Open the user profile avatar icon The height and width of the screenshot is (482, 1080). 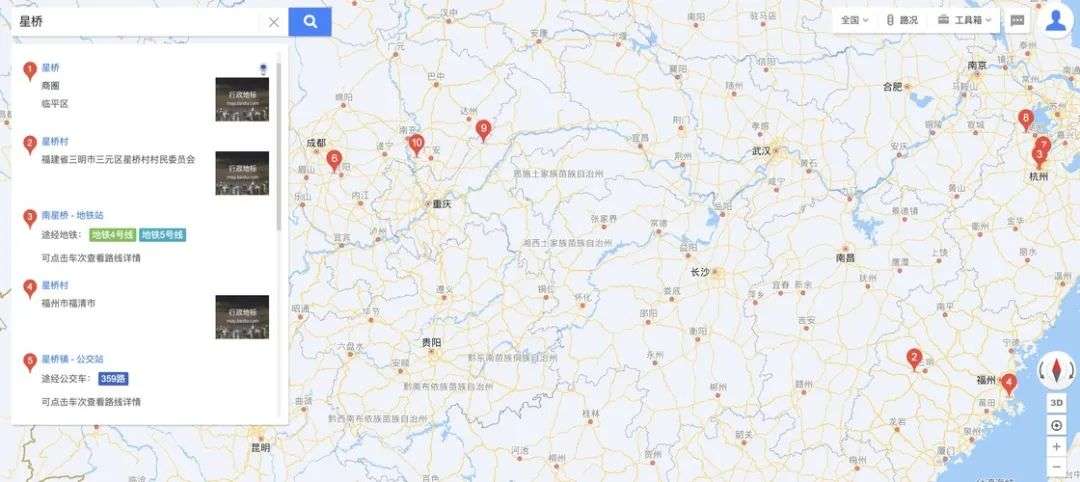coord(1055,21)
